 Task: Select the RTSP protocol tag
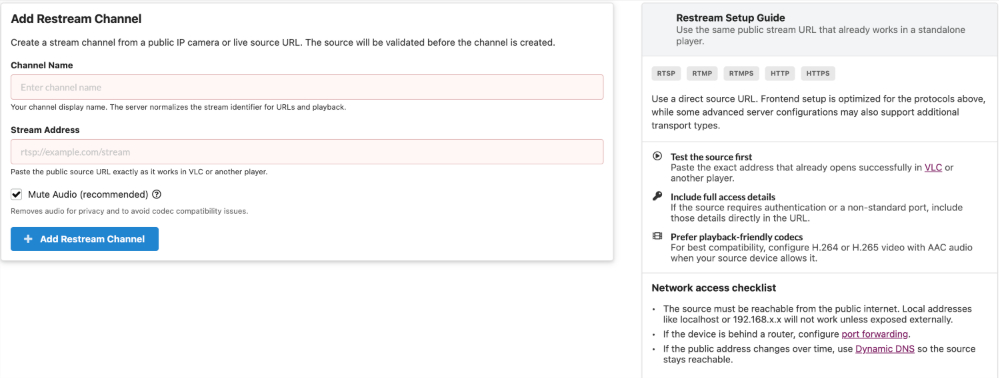pyautogui.click(x=666, y=73)
